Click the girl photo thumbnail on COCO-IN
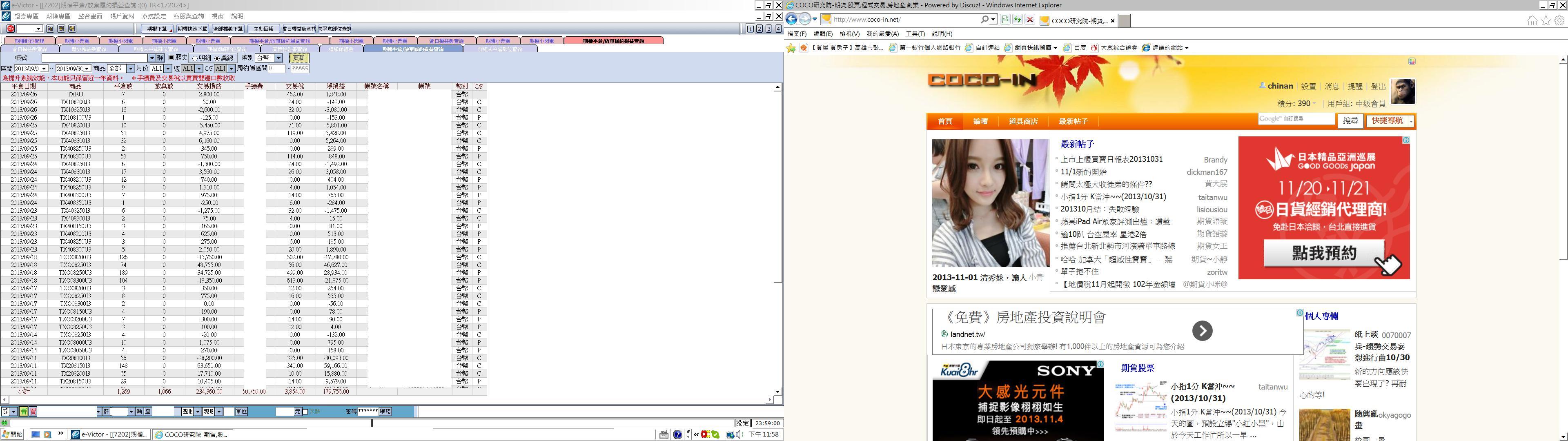Screen dimensions: 1568x441 pyautogui.click(x=990, y=203)
